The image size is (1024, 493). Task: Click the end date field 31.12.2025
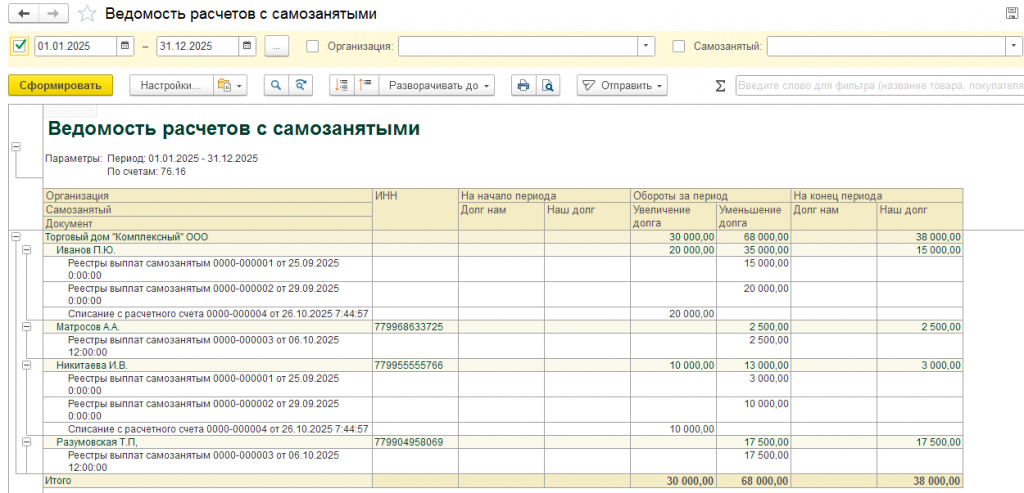point(198,46)
